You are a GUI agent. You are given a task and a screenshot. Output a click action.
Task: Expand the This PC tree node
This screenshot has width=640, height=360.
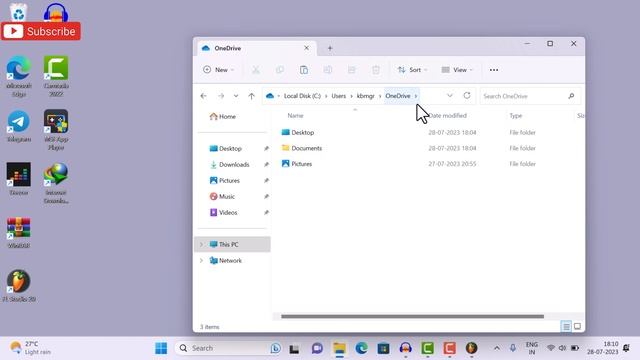[x=201, y=244]
